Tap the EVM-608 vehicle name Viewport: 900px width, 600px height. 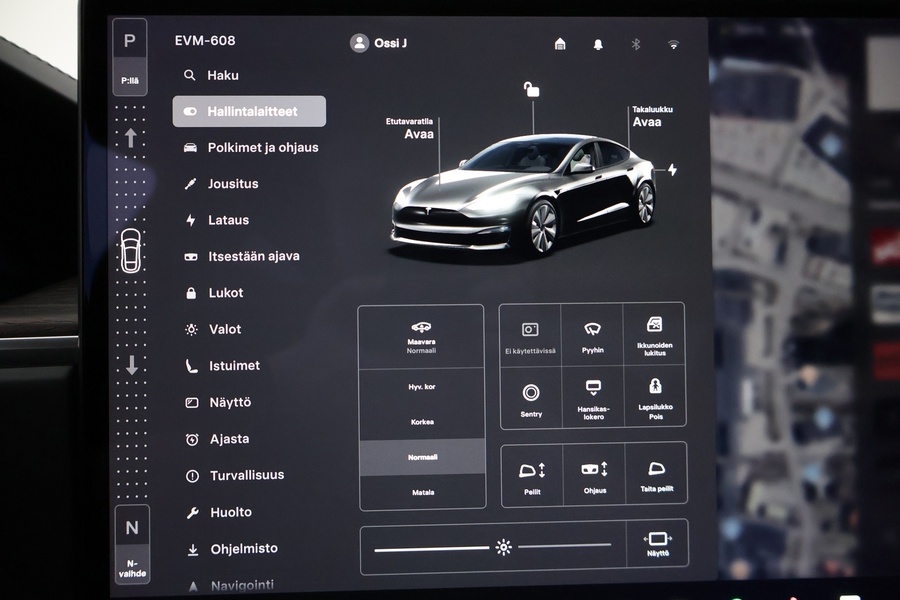(205, 41)
